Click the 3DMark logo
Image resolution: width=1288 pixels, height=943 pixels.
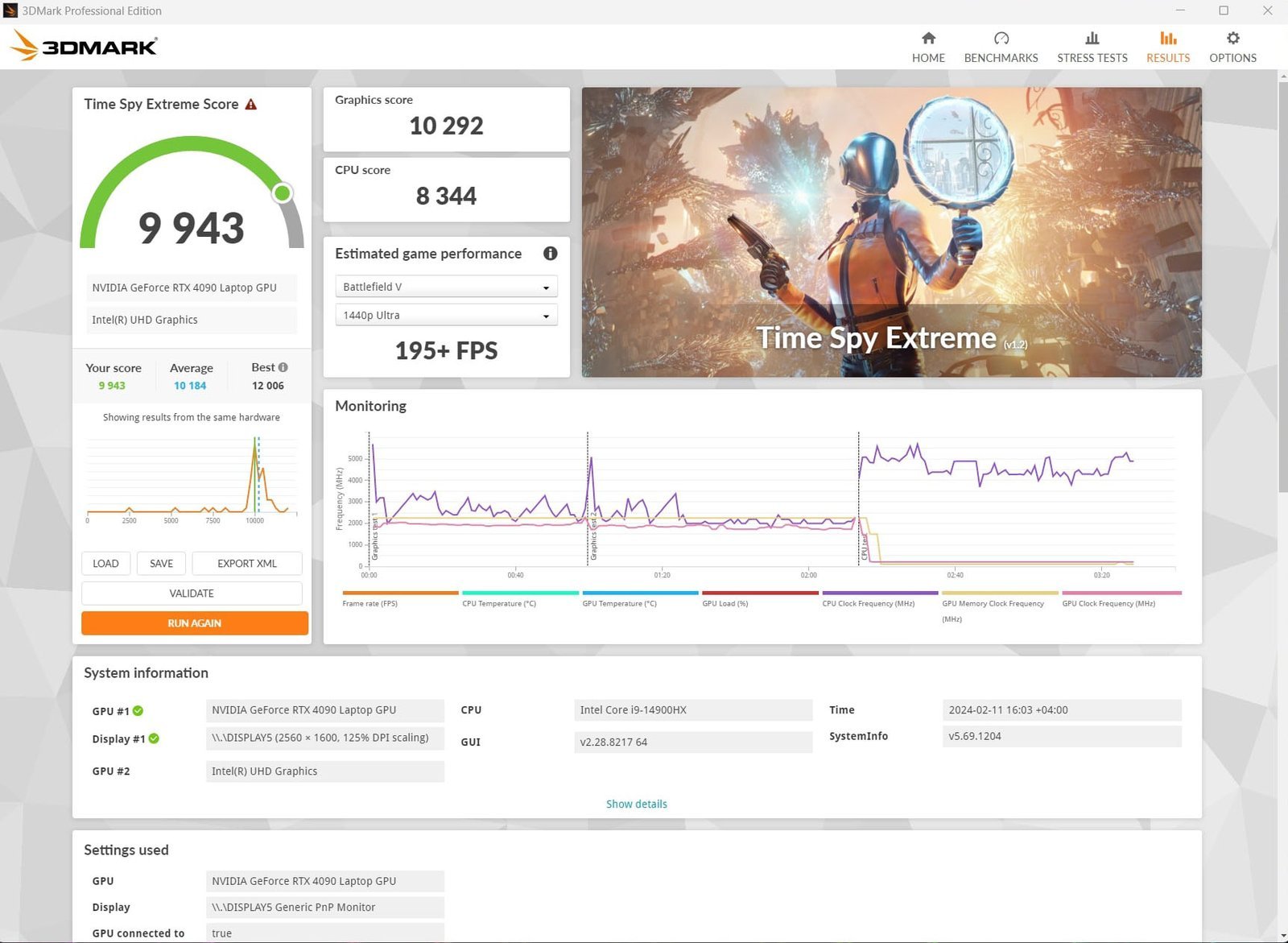[84, 46]
